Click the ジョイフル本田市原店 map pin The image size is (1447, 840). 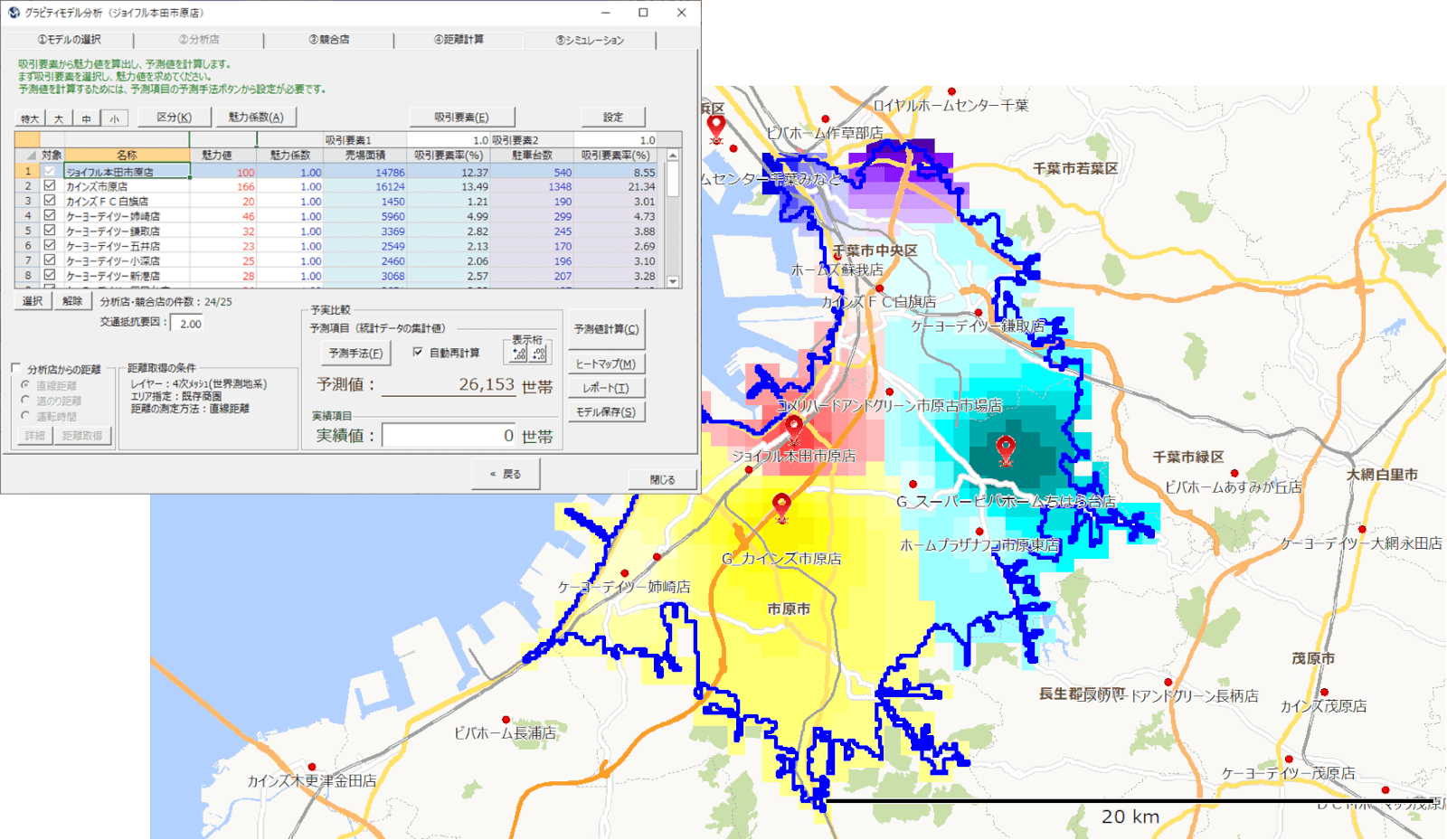[x=793, y=429]
